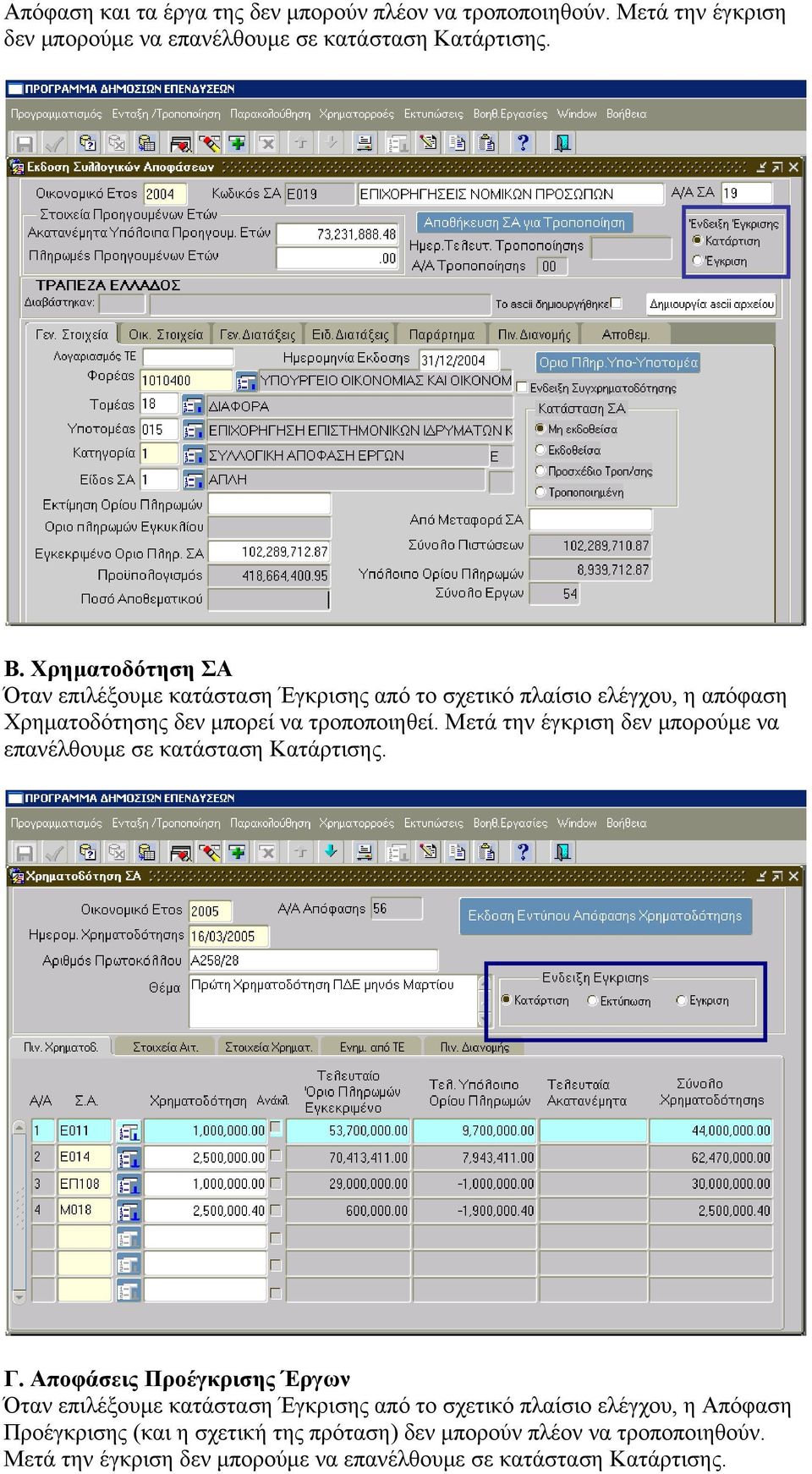This screenshot has width=812, height=1474.
Task: Click Αριθμός Πρωτοκόλλου field A258/28
Action: tap(314, 960)
